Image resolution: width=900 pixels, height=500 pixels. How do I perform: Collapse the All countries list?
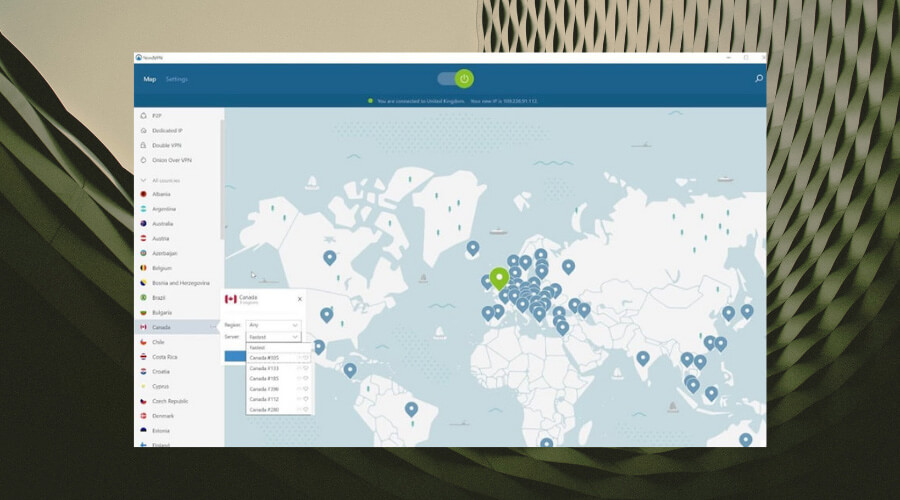coord(144,180)
